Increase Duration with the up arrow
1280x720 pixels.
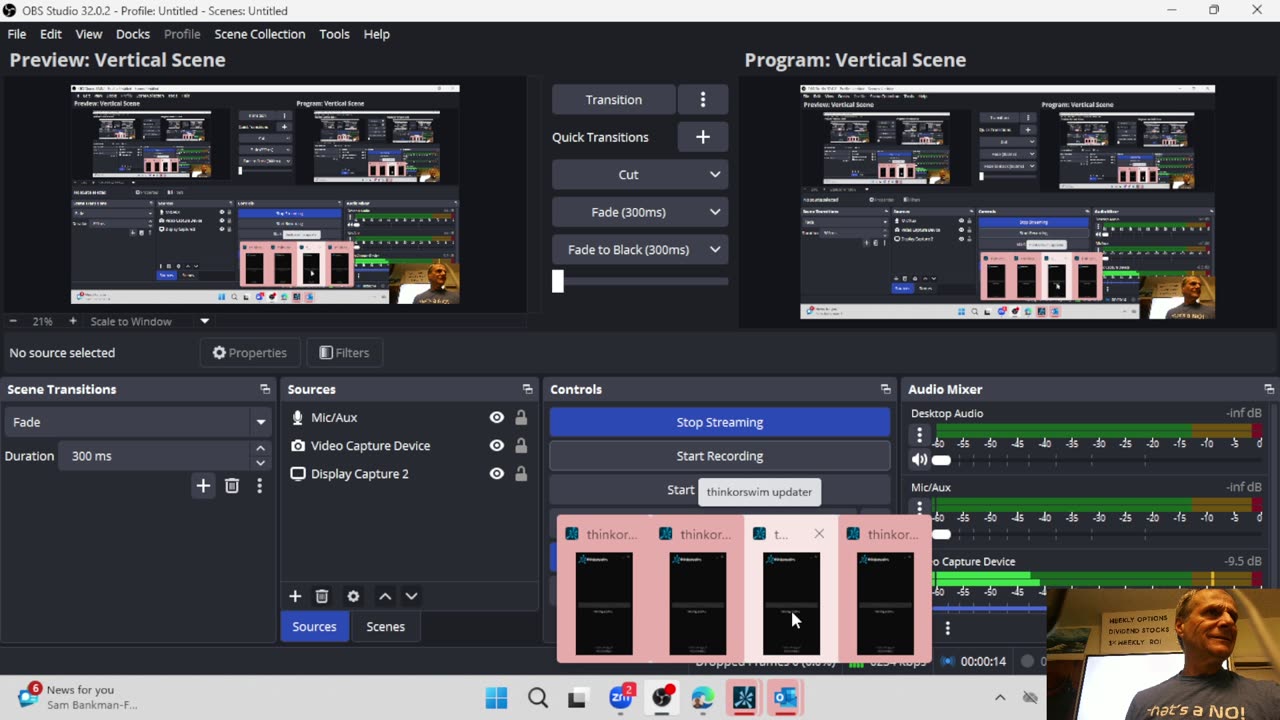click(261, 449)
